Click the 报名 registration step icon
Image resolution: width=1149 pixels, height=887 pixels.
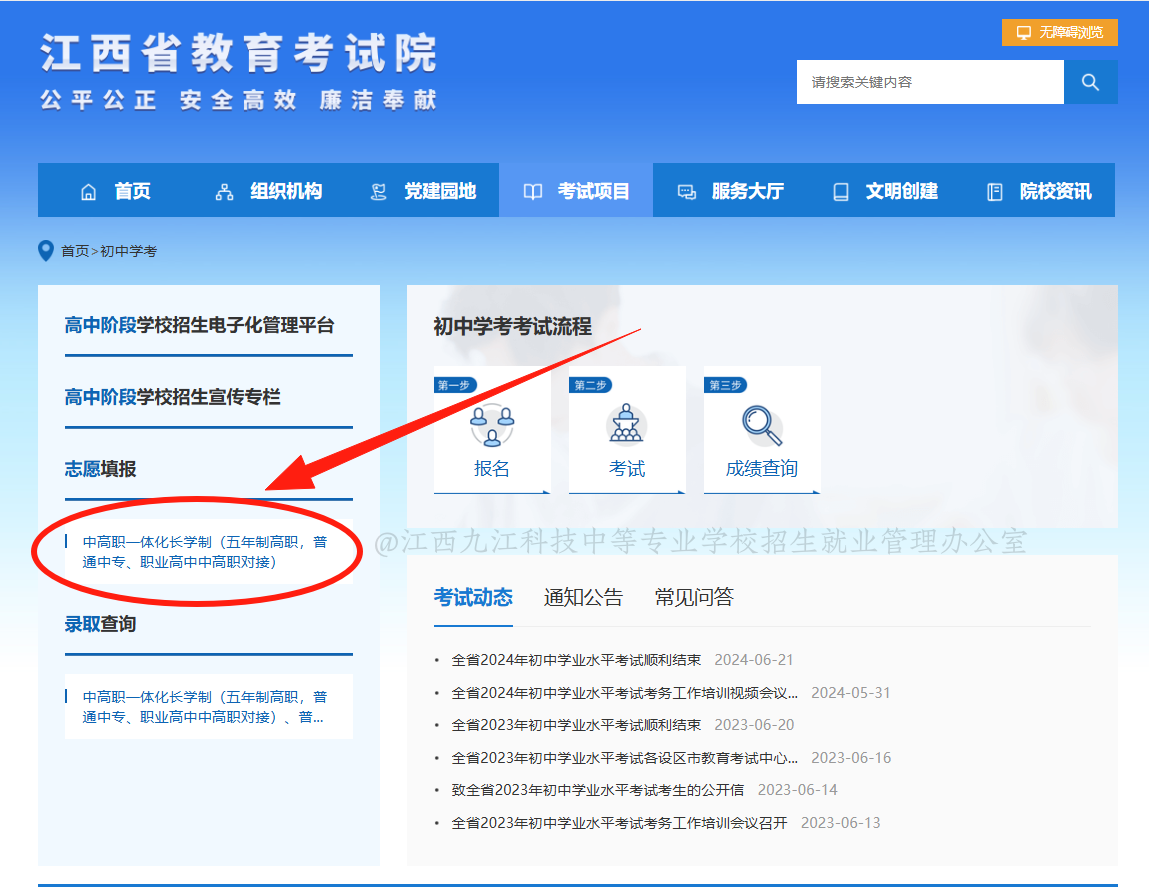(491, 426)
